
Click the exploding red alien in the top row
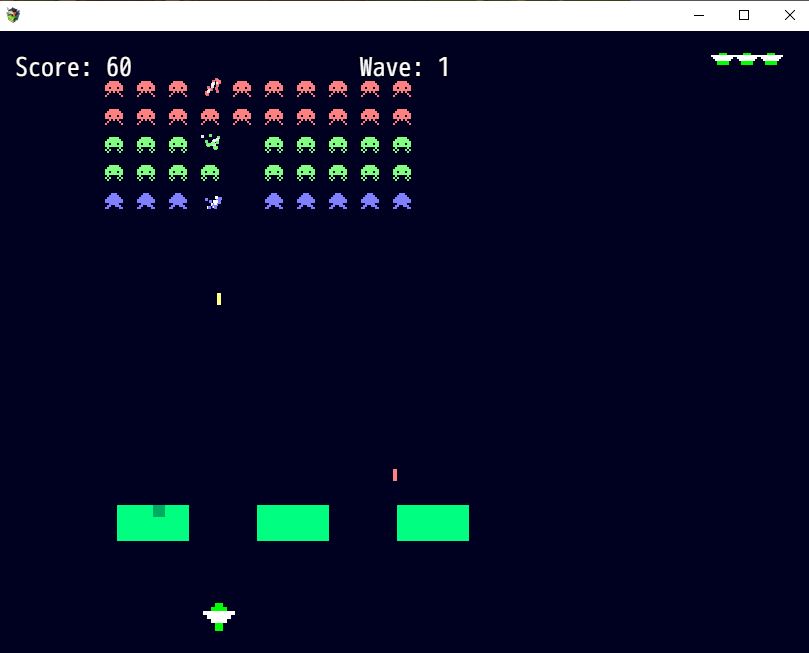coord(213,87)
